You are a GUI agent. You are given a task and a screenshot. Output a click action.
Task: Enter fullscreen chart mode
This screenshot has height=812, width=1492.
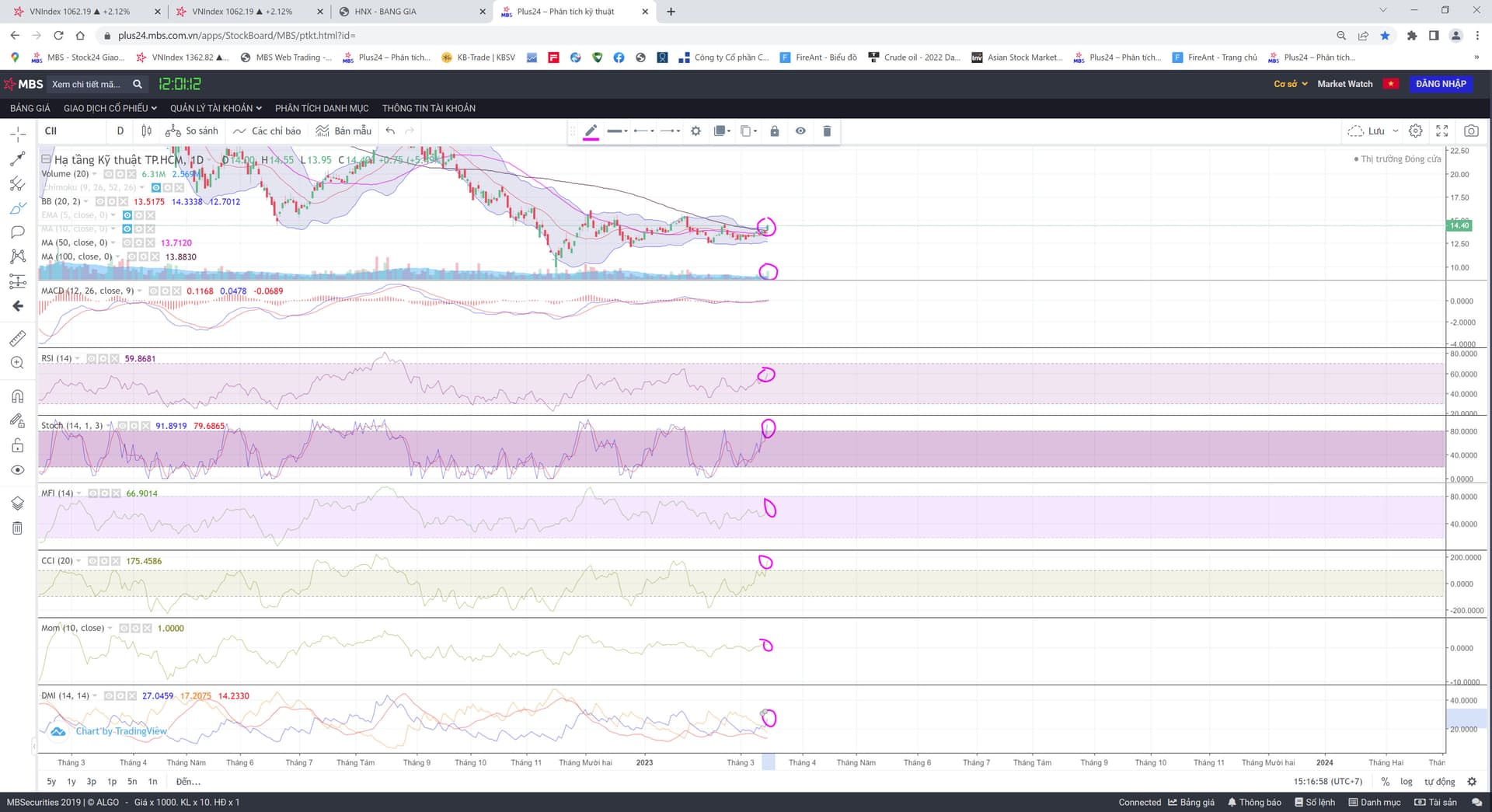1442,131
